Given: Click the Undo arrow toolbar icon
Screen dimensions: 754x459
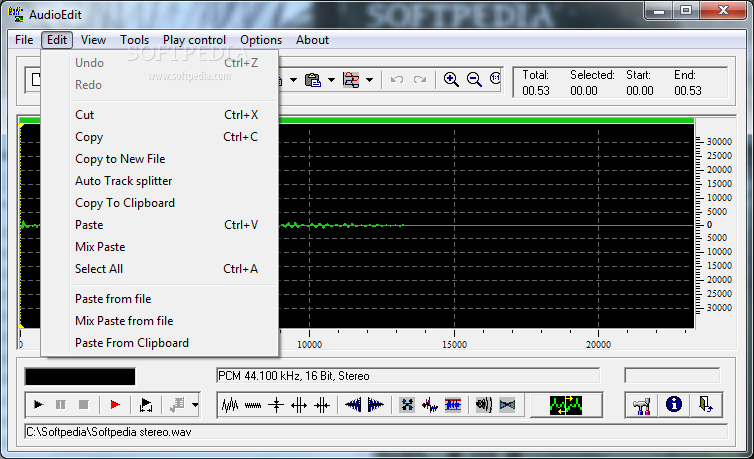Looking at the screenshot, I should [x=397, y=79].
